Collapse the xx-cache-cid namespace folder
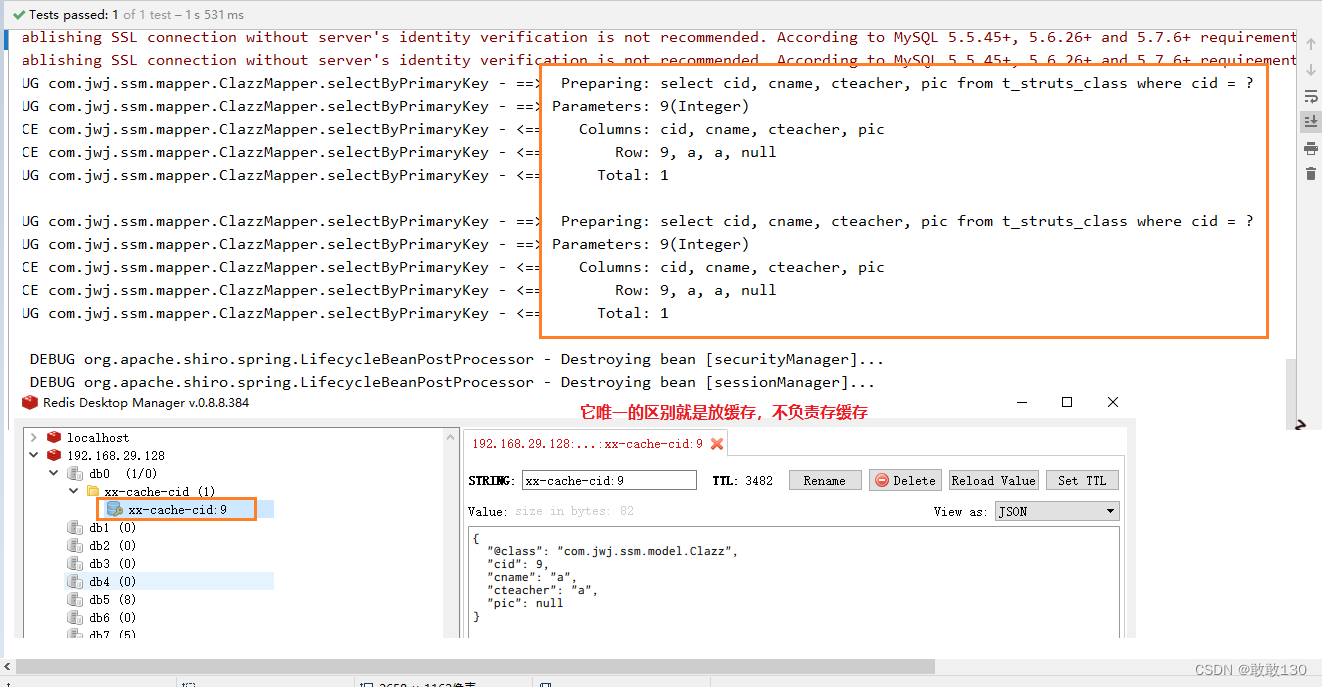Screen dimensions: 1322x687 coord(74,492)
